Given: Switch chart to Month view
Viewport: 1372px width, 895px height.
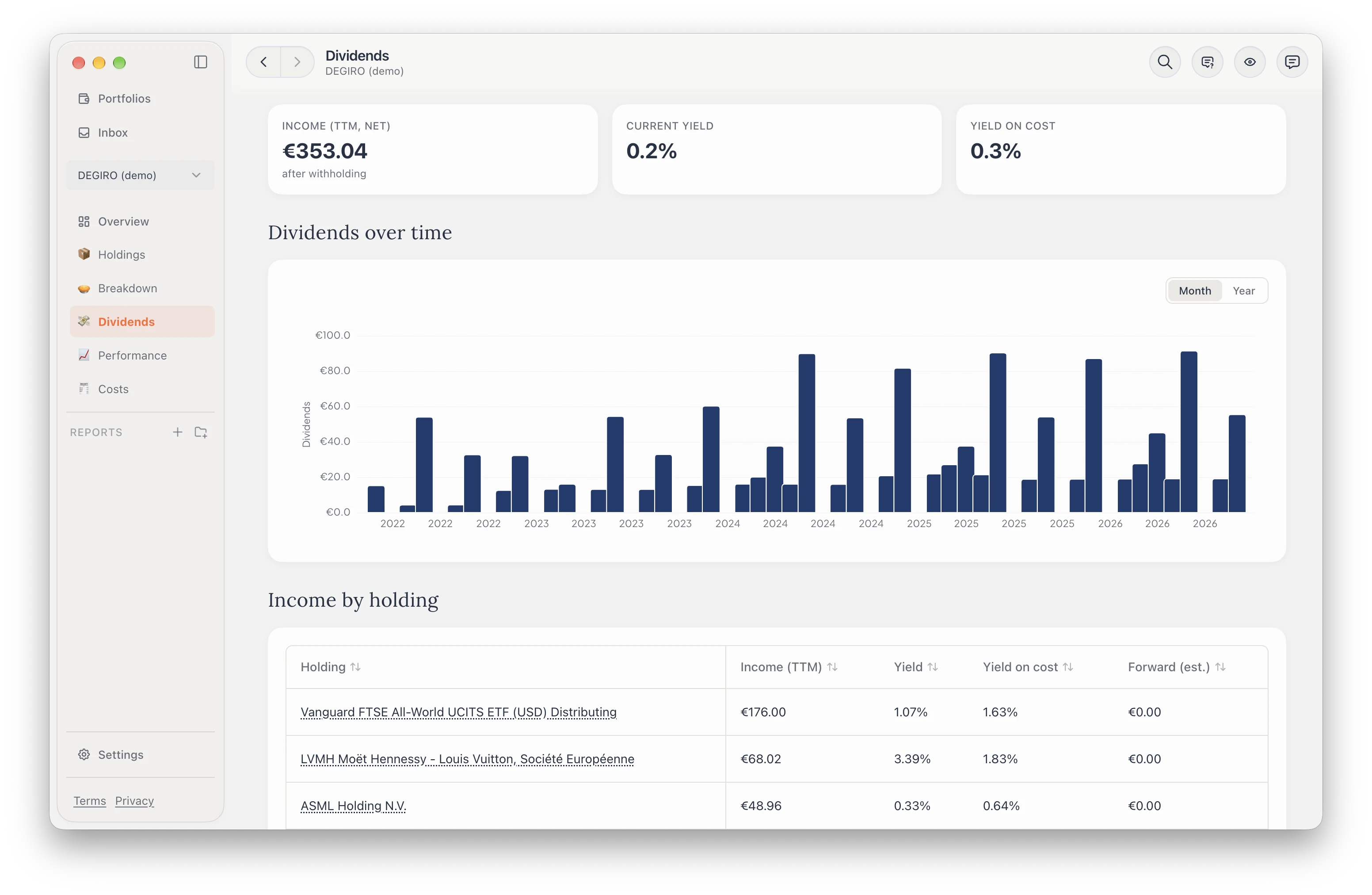Looking at the screenshot, I should pyautogui.click(x=1194, y=291).
